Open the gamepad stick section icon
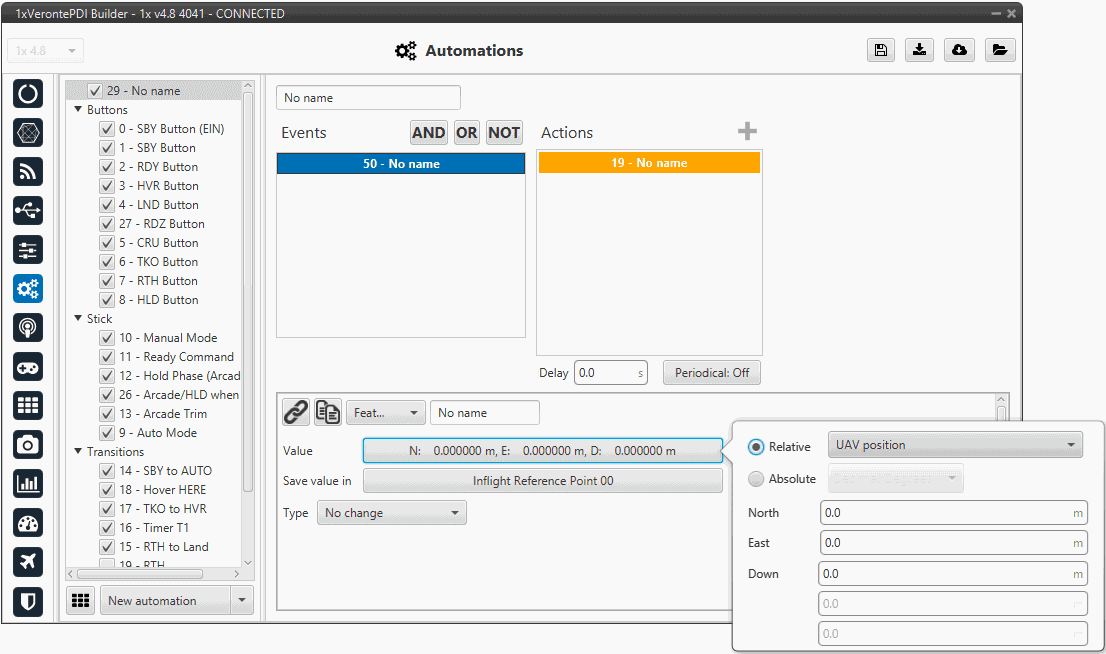1106x654 pixels. click(x=28, y=367)
